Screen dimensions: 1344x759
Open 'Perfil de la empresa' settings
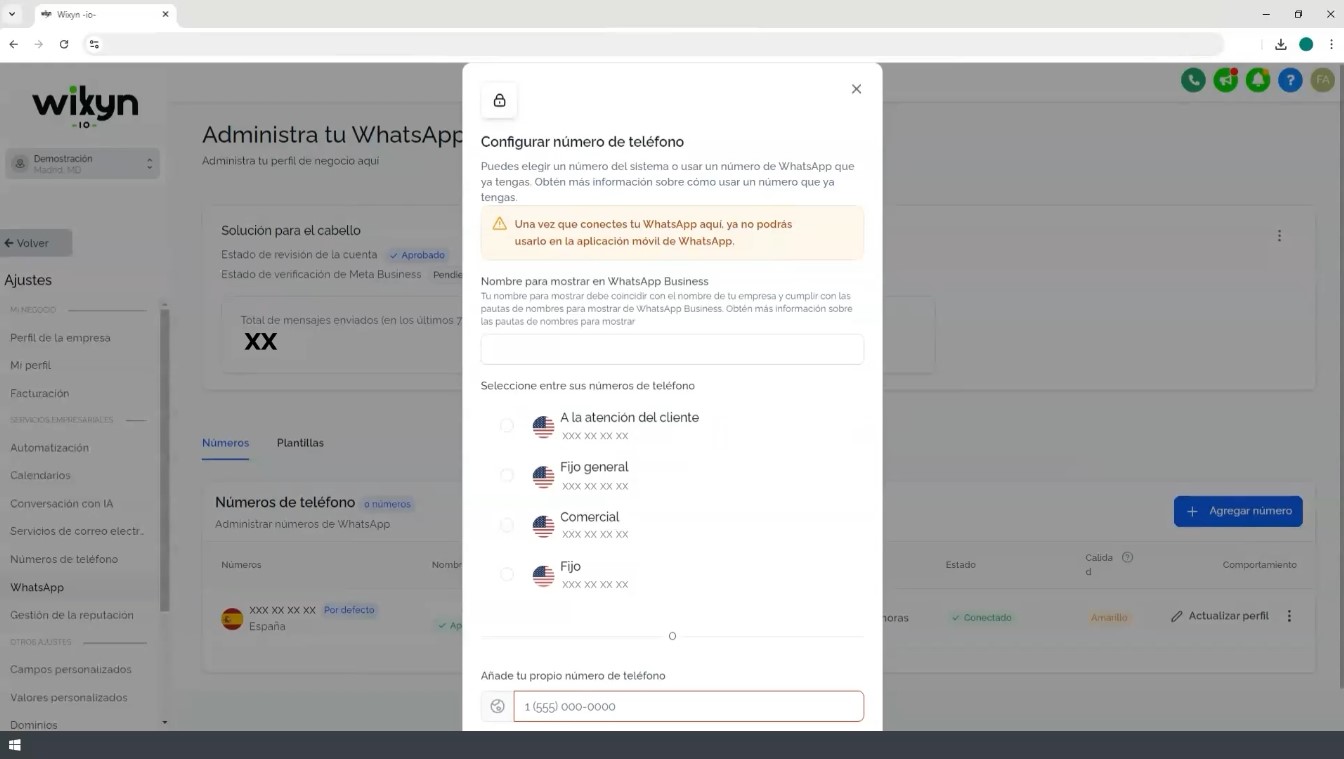(60, 338)
